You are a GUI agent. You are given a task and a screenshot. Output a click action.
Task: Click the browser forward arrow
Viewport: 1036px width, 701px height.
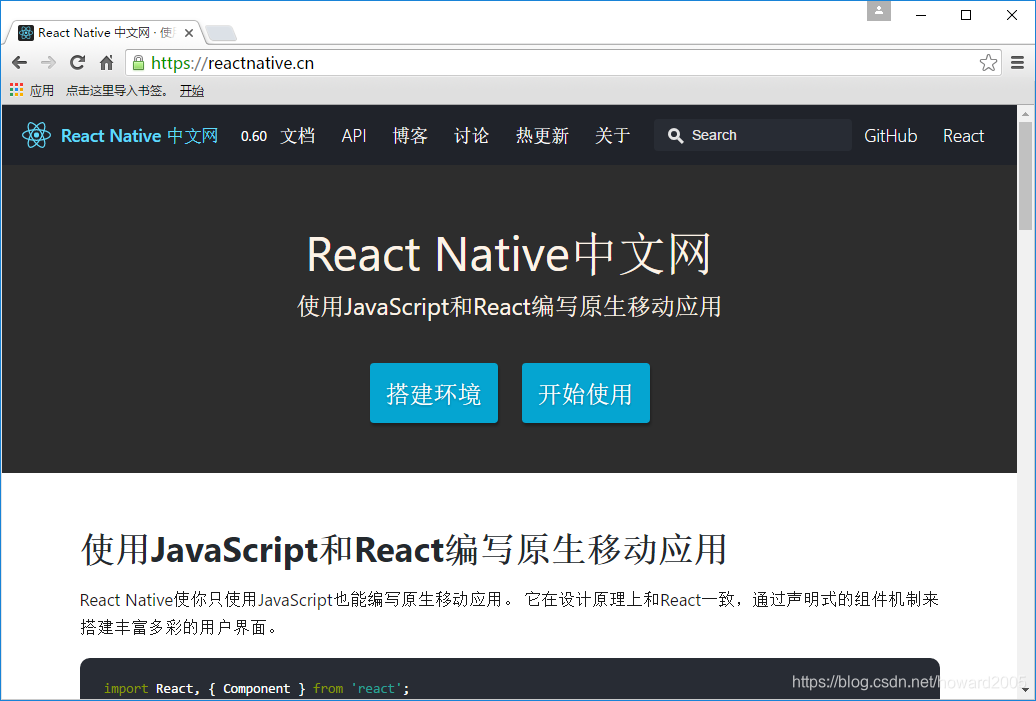[x=48, y=63]
